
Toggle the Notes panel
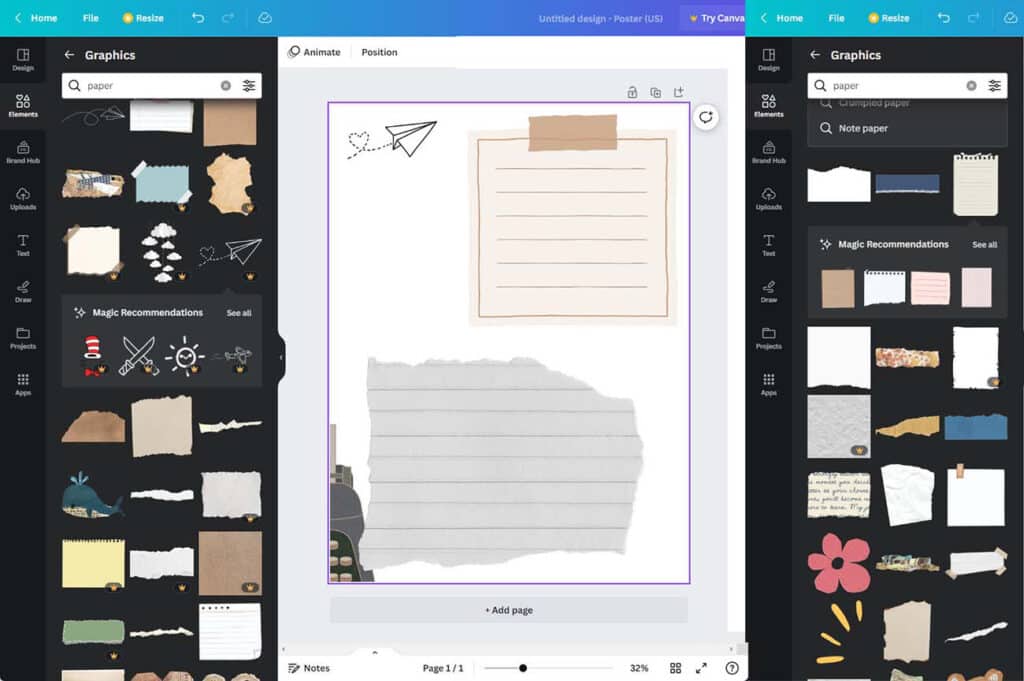click(308, 668)
